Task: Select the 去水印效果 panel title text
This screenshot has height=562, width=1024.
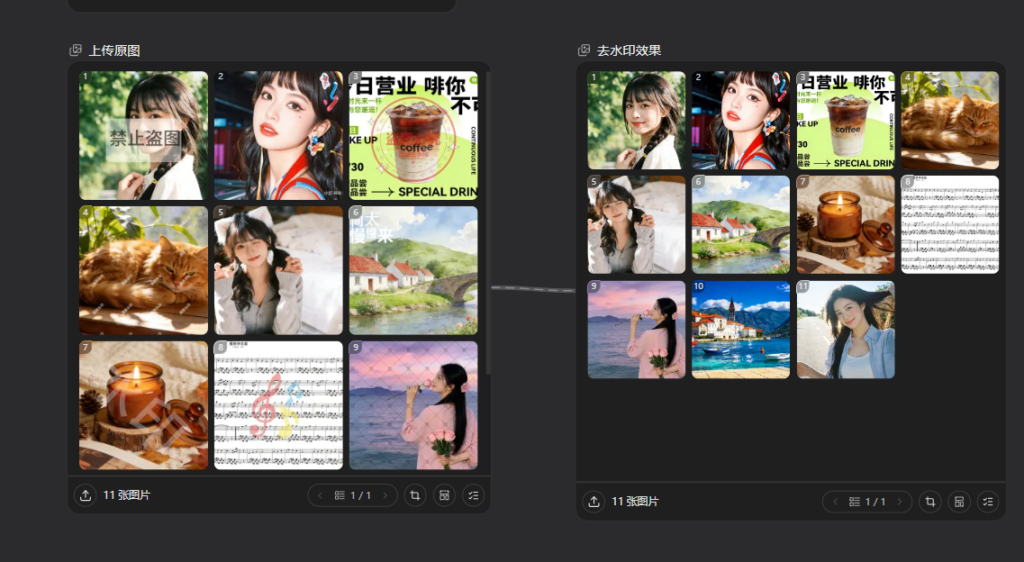Action: click(x=629, y=51)
